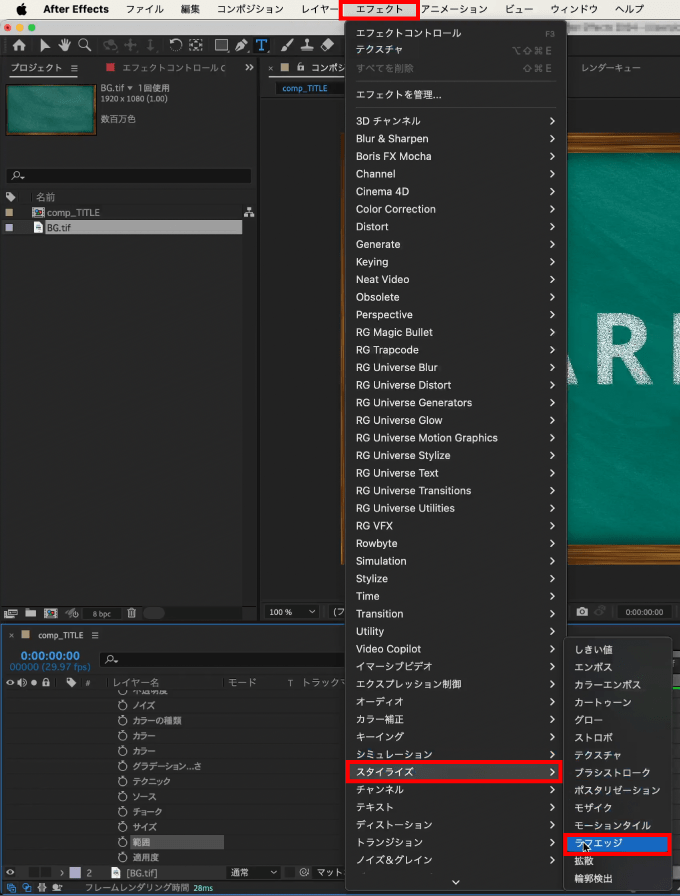Click the BG.tif preview thumbnail

point(51,109)
